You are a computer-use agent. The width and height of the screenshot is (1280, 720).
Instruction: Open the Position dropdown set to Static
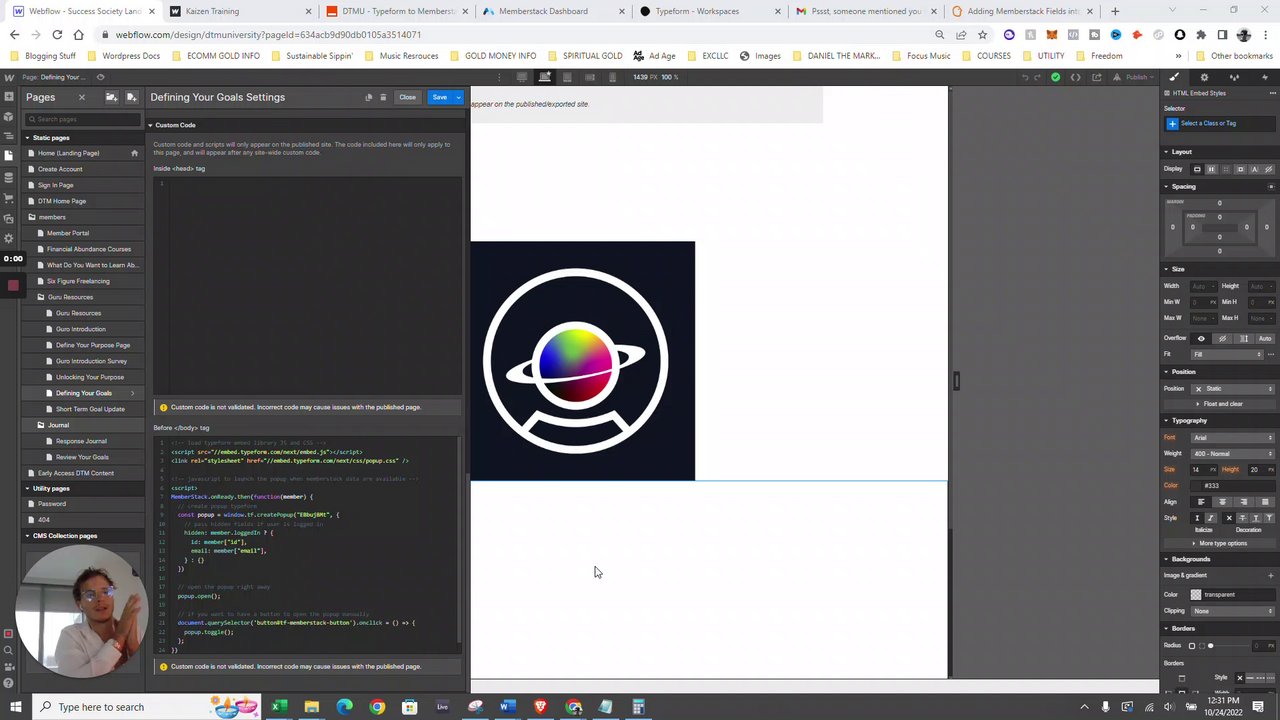pyautogui.click(x=1233, y=388)
